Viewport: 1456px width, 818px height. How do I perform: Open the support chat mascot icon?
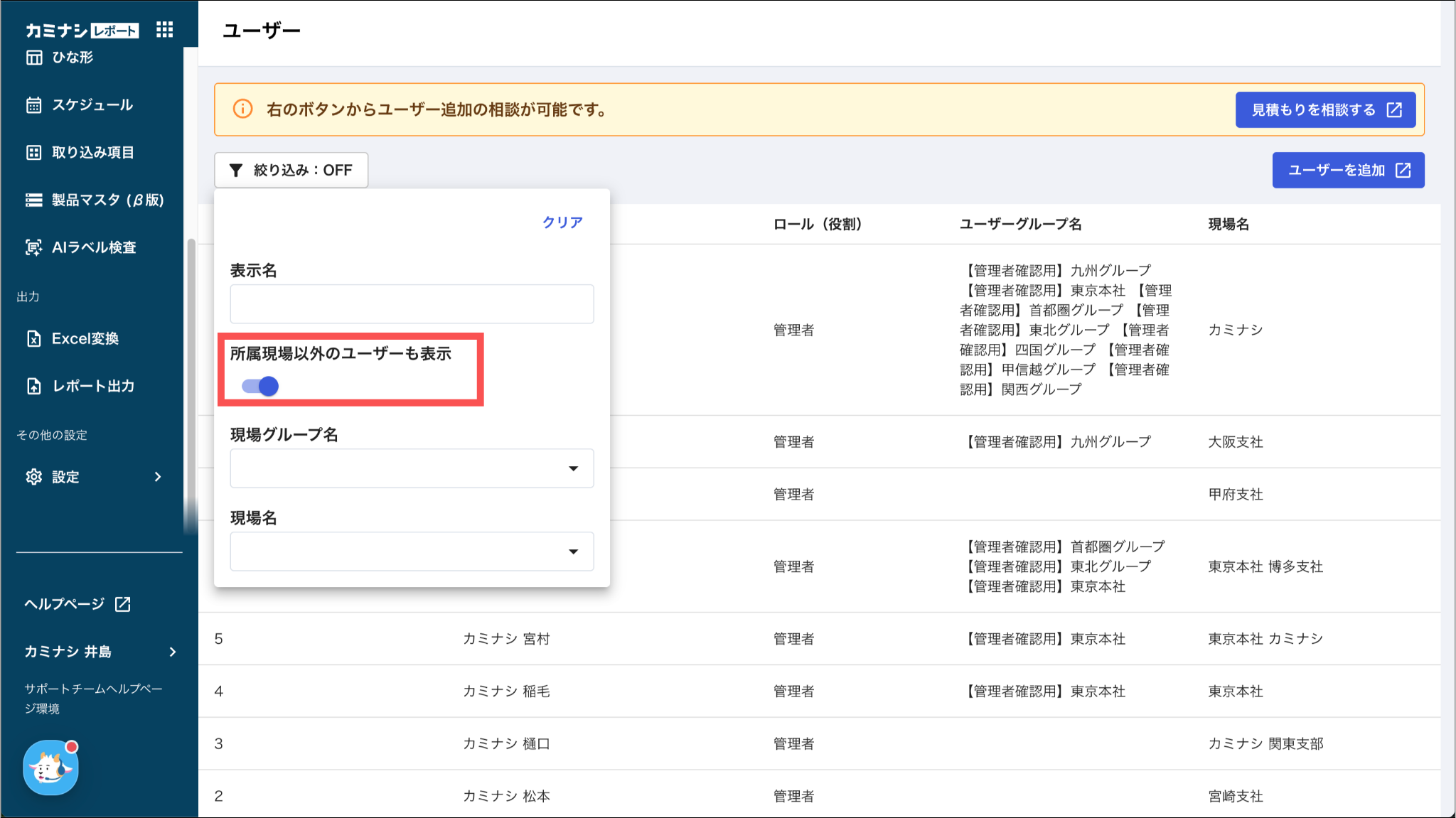(x=50, y=768)
